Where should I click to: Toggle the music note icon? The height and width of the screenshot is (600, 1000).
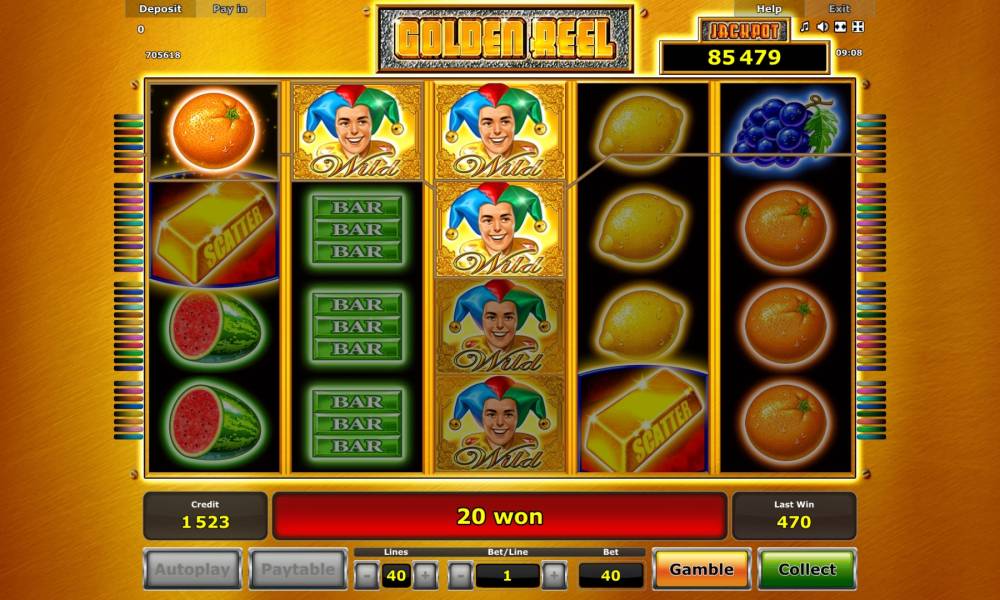(x=805, y=27)
